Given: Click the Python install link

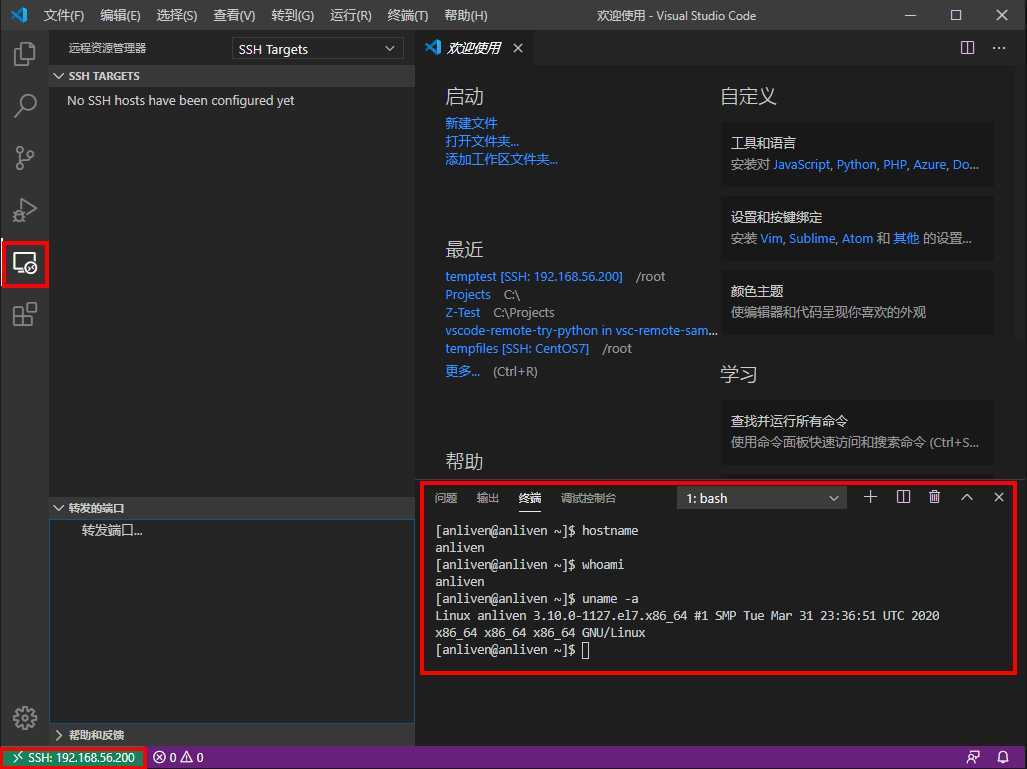Looking at the screenshot, I should (856, 164).
